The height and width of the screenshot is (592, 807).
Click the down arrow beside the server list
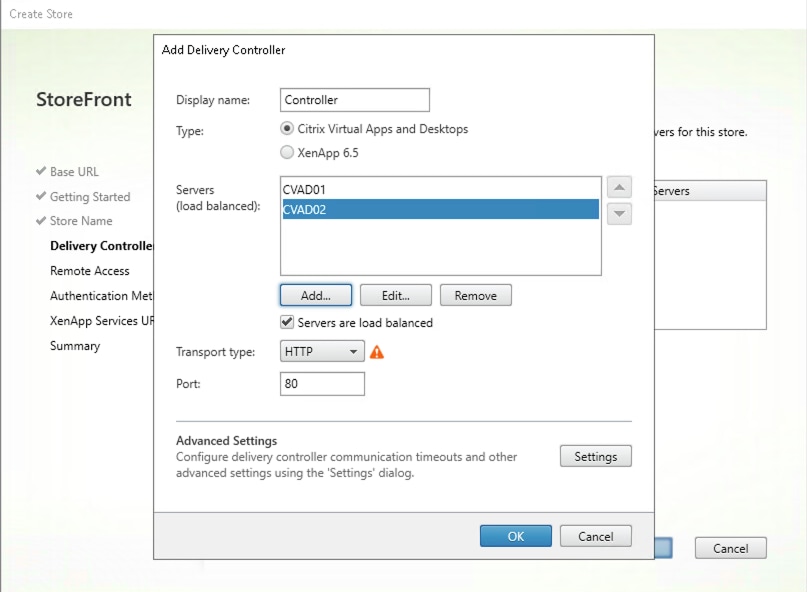tap(618, 212)
